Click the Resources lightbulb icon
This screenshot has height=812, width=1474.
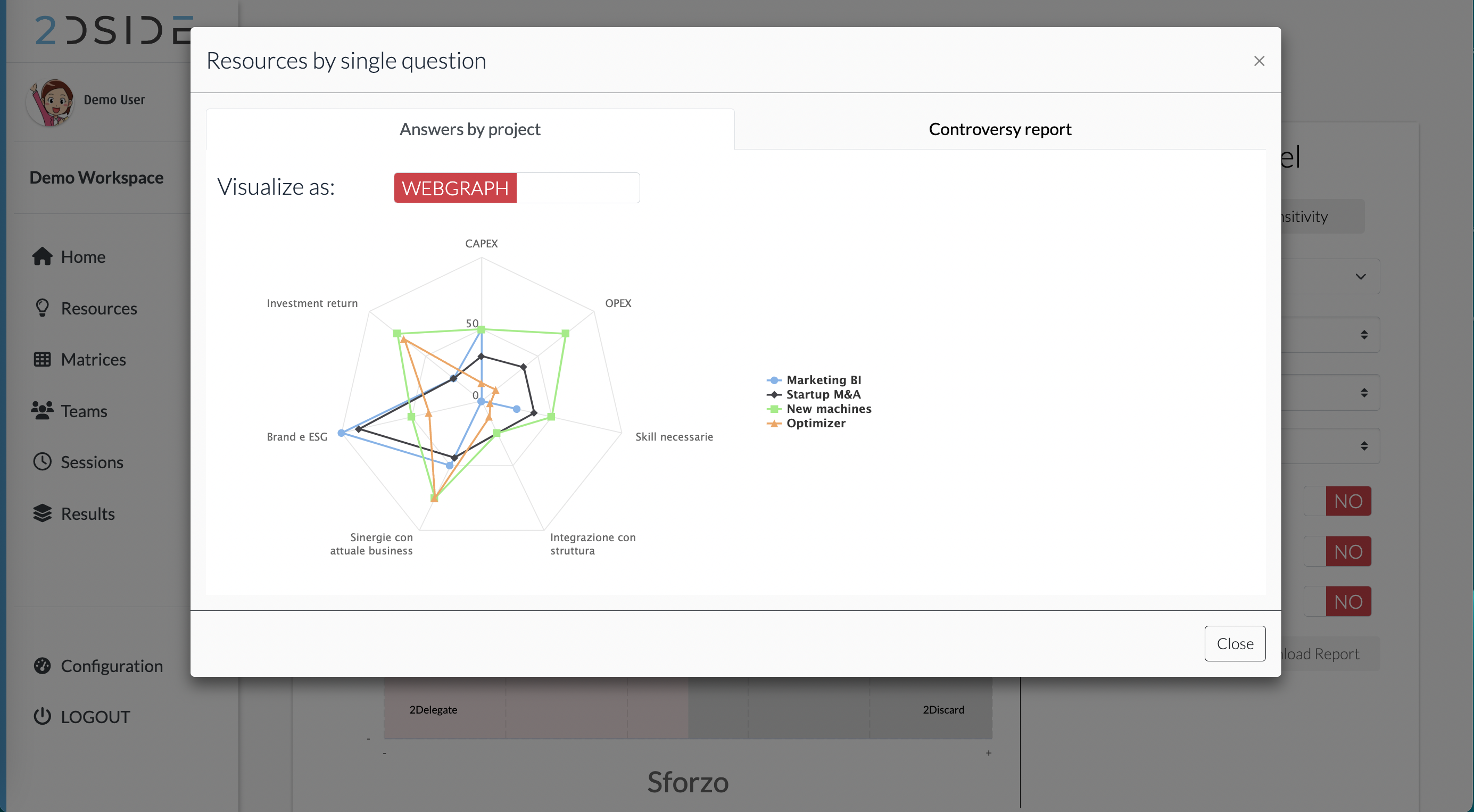tap(43, 308)
